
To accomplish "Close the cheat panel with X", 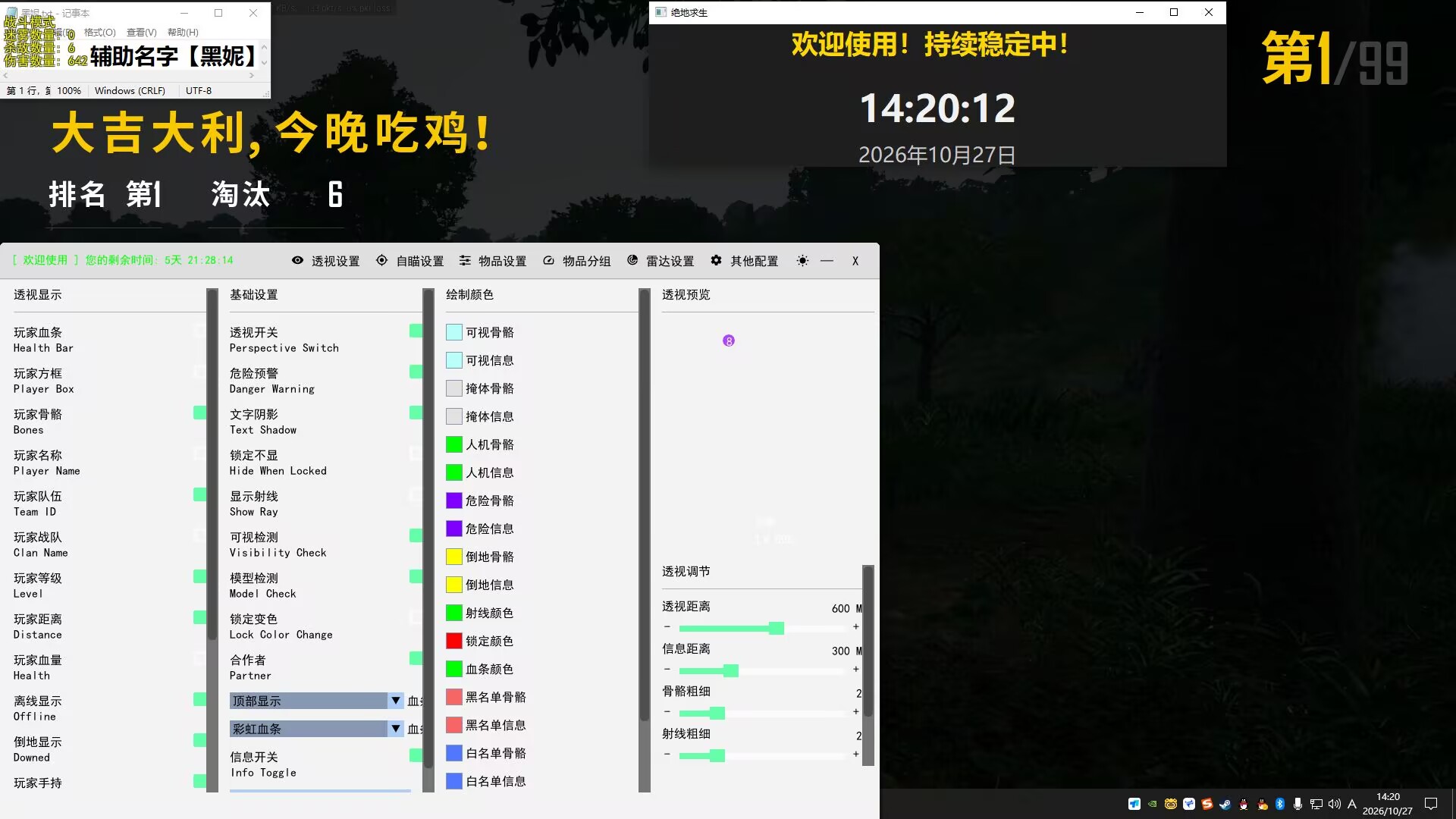I will pyautogui.click(x=855, y=261).
